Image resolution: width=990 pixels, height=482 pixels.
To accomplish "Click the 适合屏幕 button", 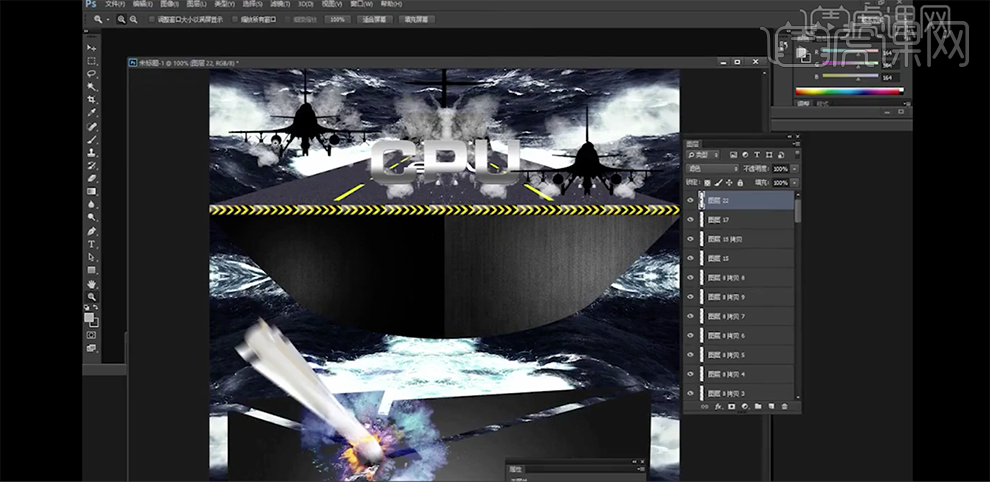I will tap(373, 19).
